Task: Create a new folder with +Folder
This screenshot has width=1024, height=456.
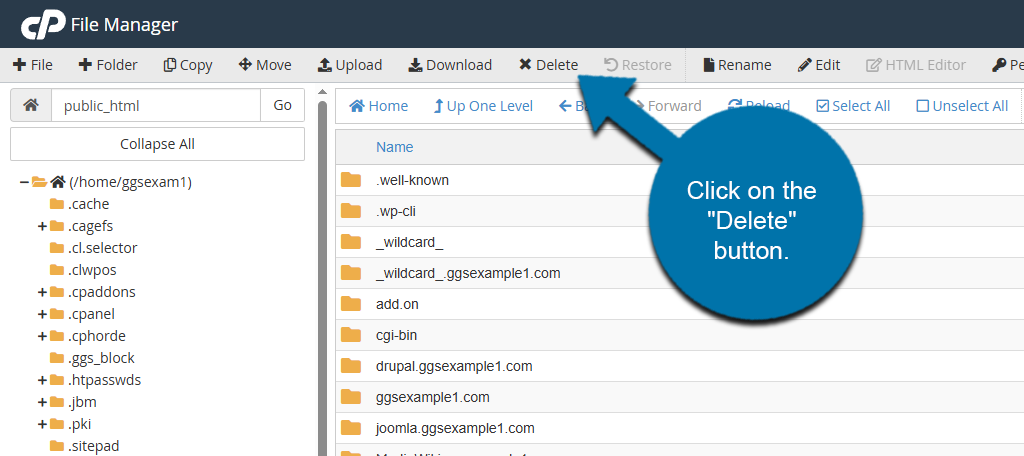Action: click(x=107, y=65)
